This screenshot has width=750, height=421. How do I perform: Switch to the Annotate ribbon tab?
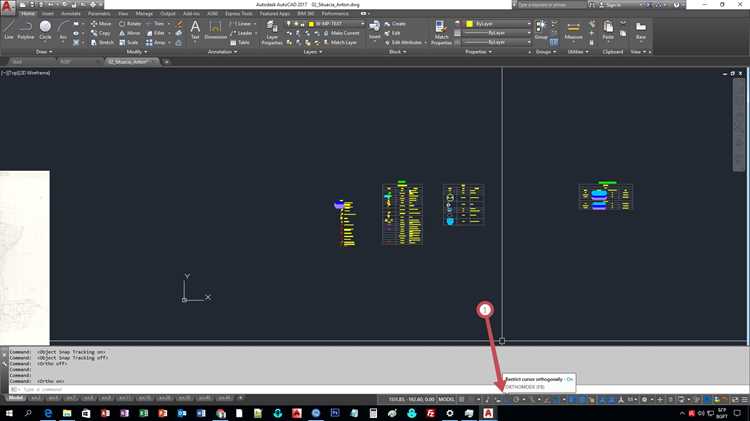[71, 13]
